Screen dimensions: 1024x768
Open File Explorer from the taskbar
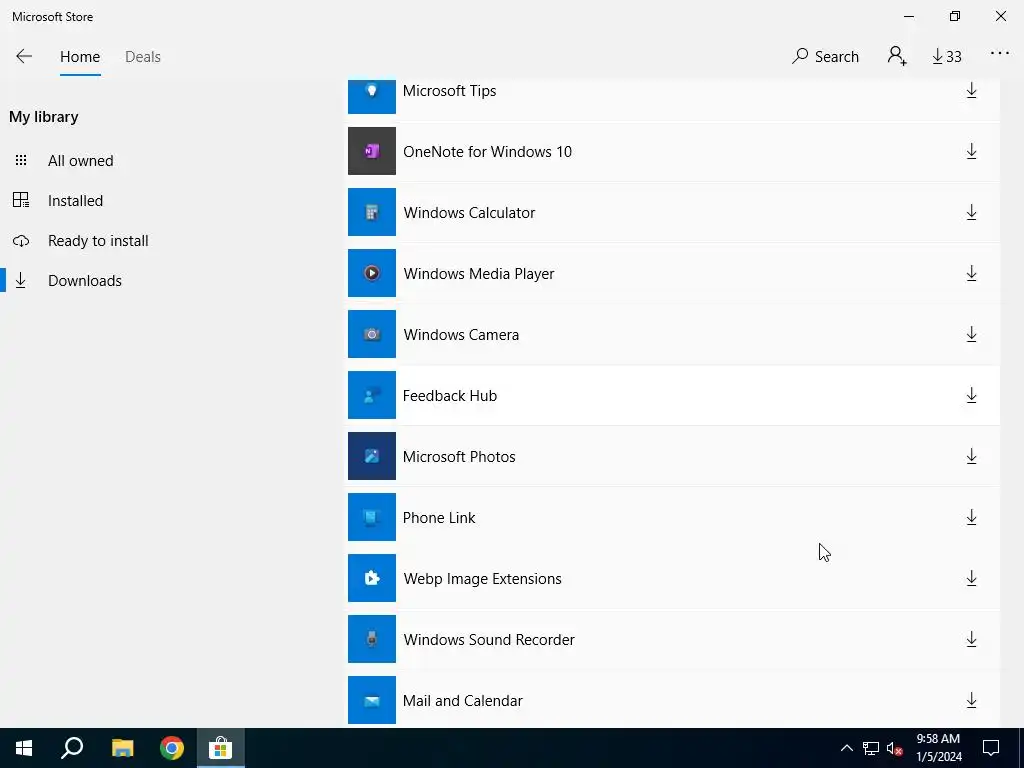pyautogui.click(x=122, y=748)
